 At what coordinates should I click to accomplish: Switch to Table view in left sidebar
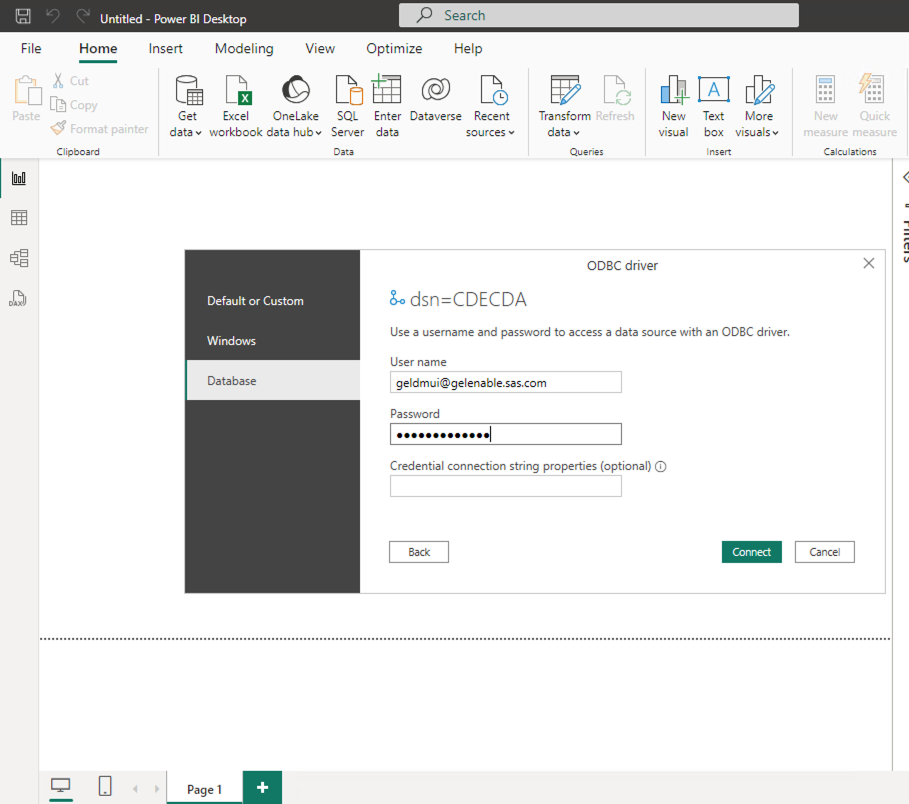tap(19, 218)
